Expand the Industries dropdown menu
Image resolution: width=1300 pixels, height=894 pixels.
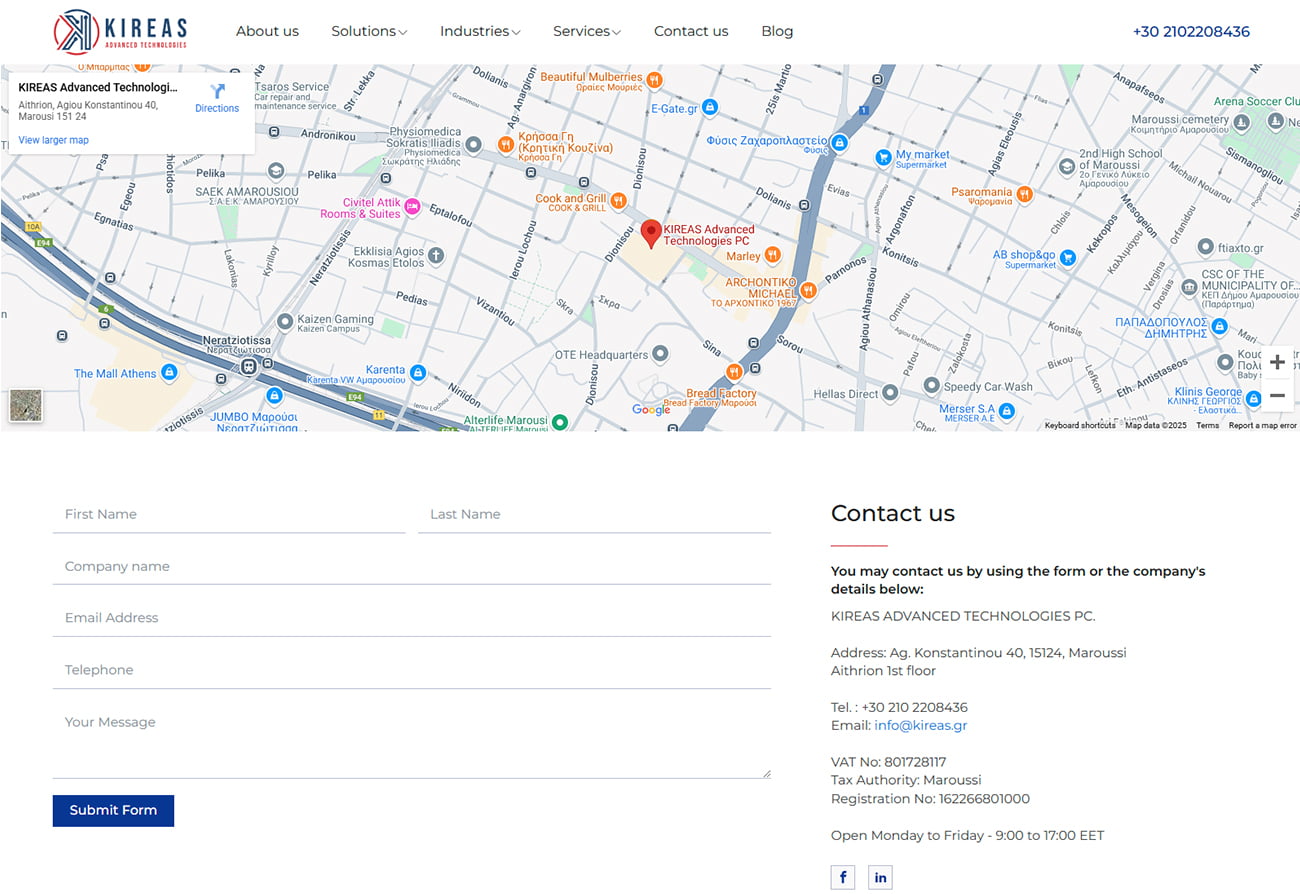coord(480,31)
